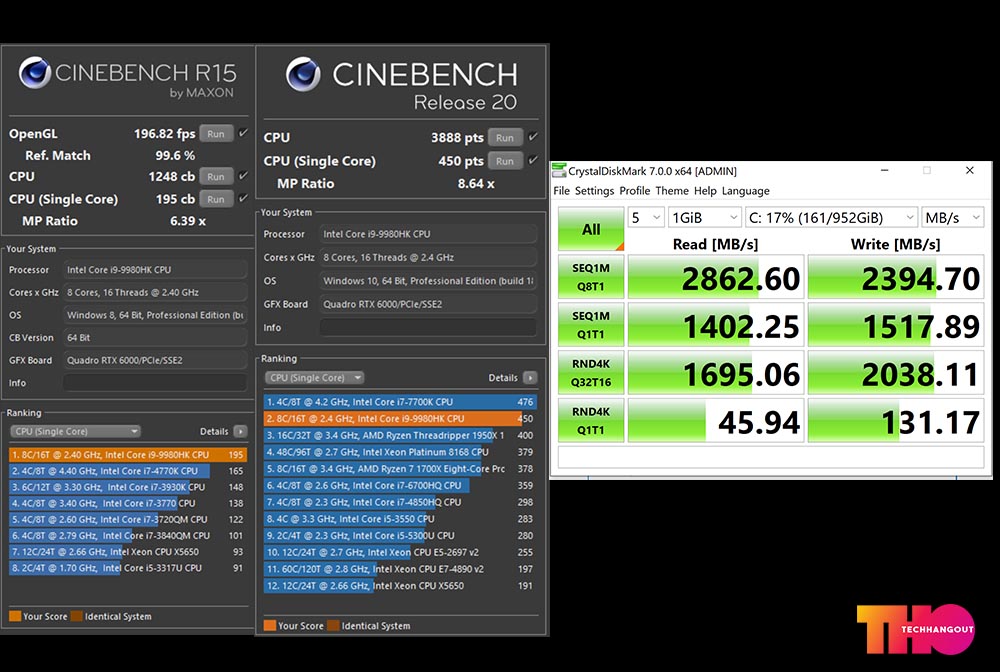The image size is (1000, 672).
Task: Select the Intel Core i7-4770K row in R15
Action: (128, 471)
